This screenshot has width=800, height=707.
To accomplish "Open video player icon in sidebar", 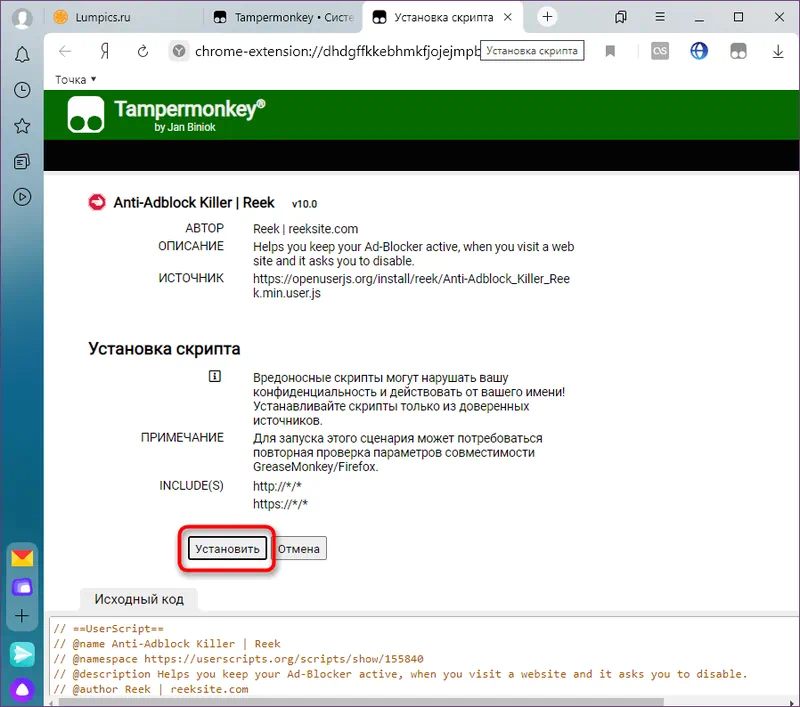I will click(22, 197).
